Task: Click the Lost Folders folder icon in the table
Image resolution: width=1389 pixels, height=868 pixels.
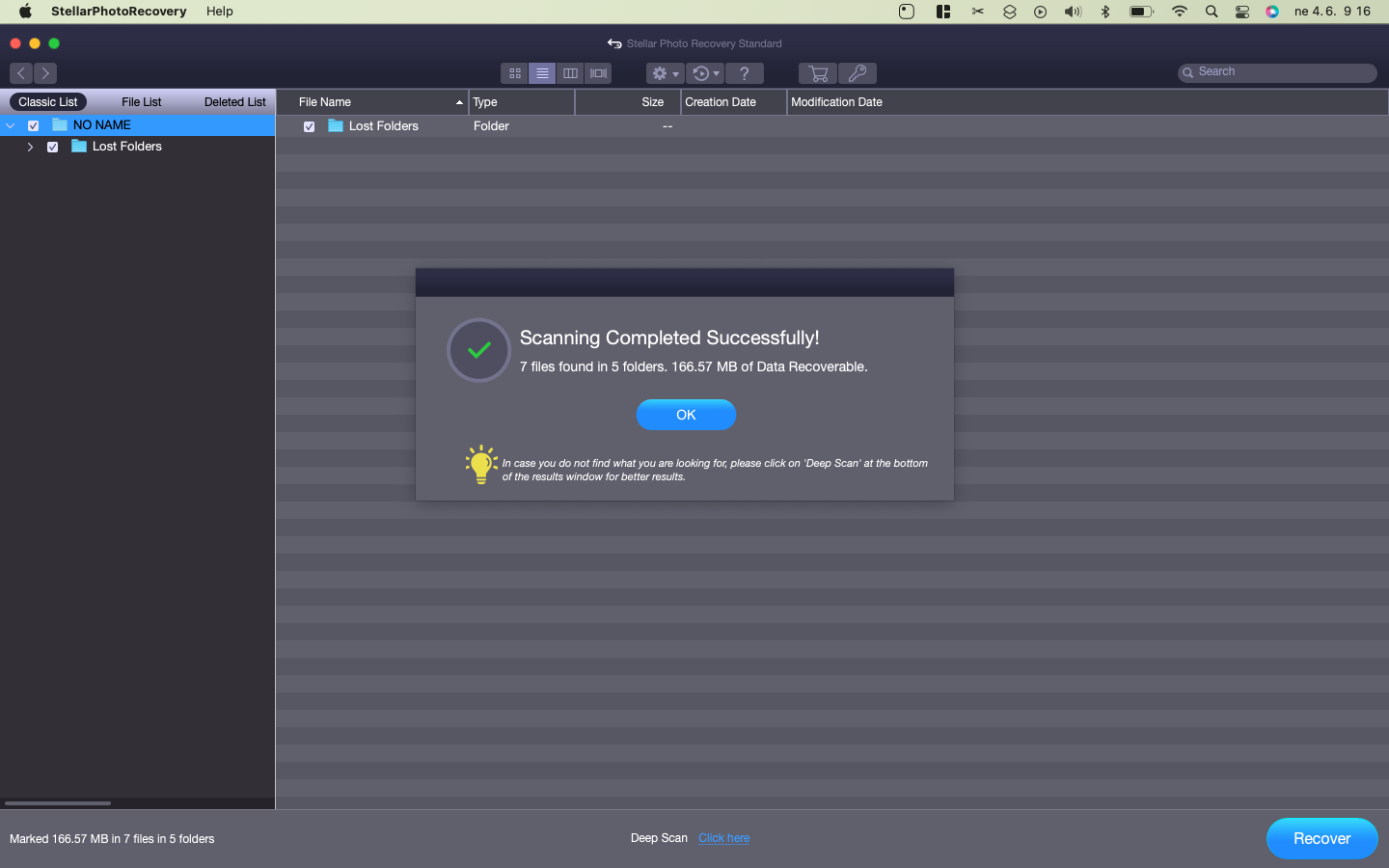Action: tap(336, 125)
